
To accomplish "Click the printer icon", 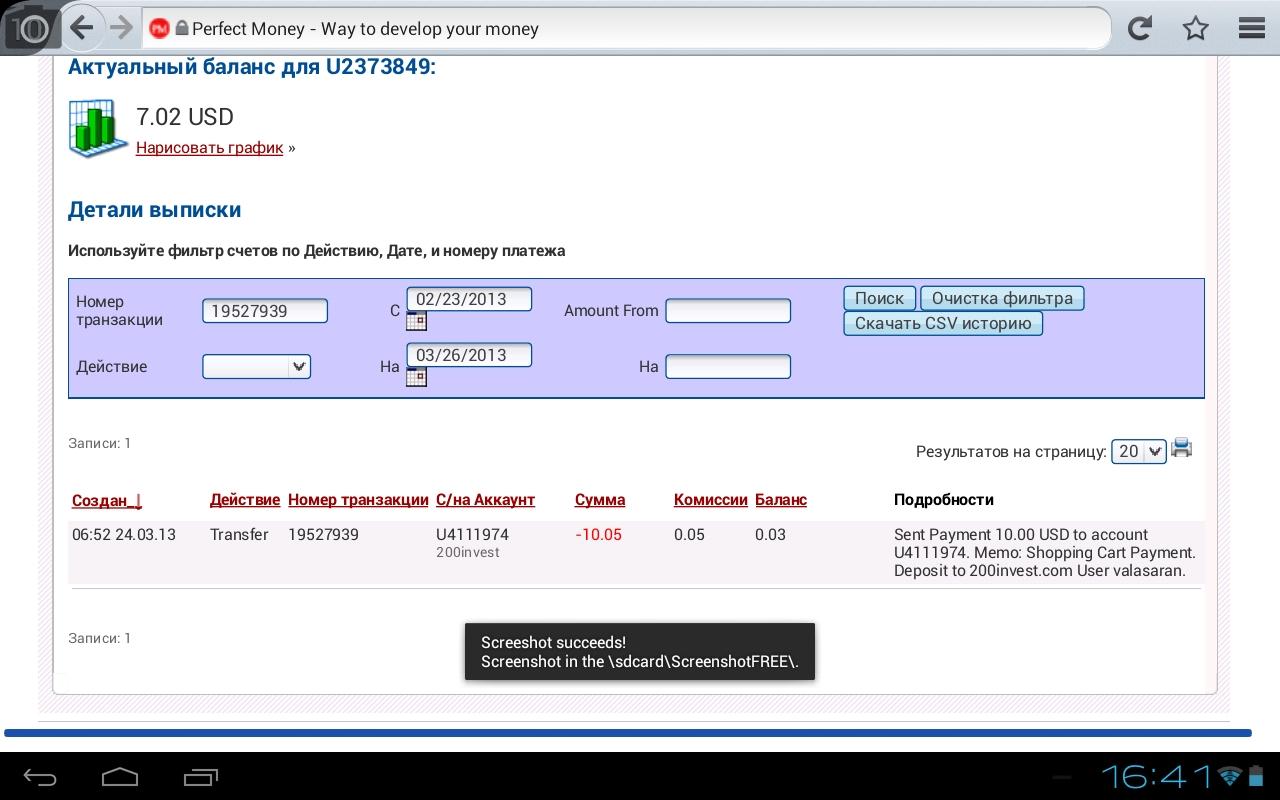I will tap(1182, 448).
